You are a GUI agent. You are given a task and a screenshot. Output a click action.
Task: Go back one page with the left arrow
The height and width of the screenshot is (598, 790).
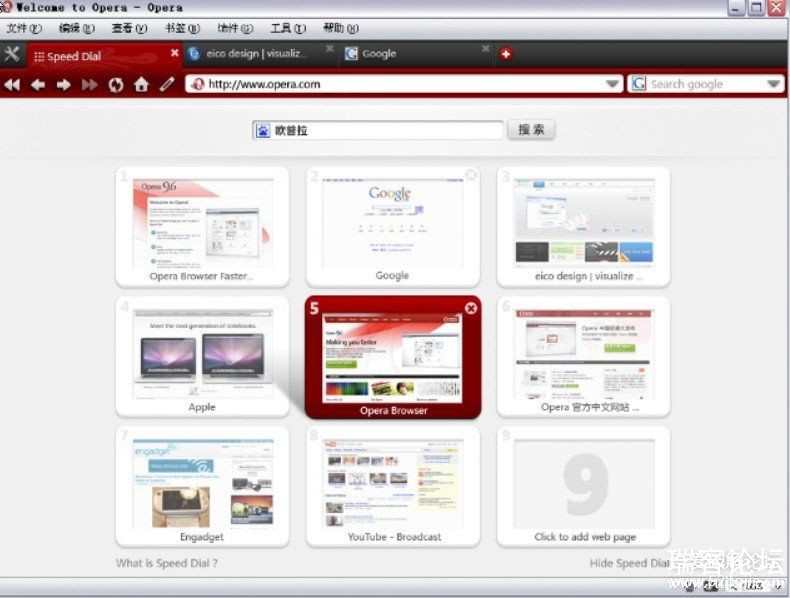38,84
